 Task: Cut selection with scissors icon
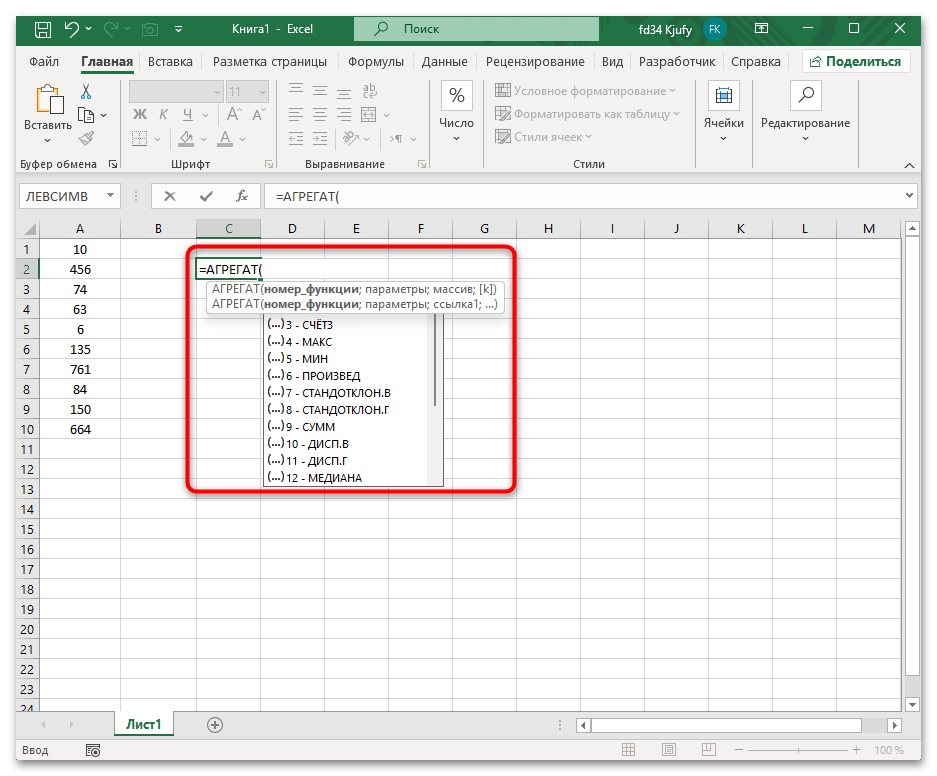tap(86, 91)
